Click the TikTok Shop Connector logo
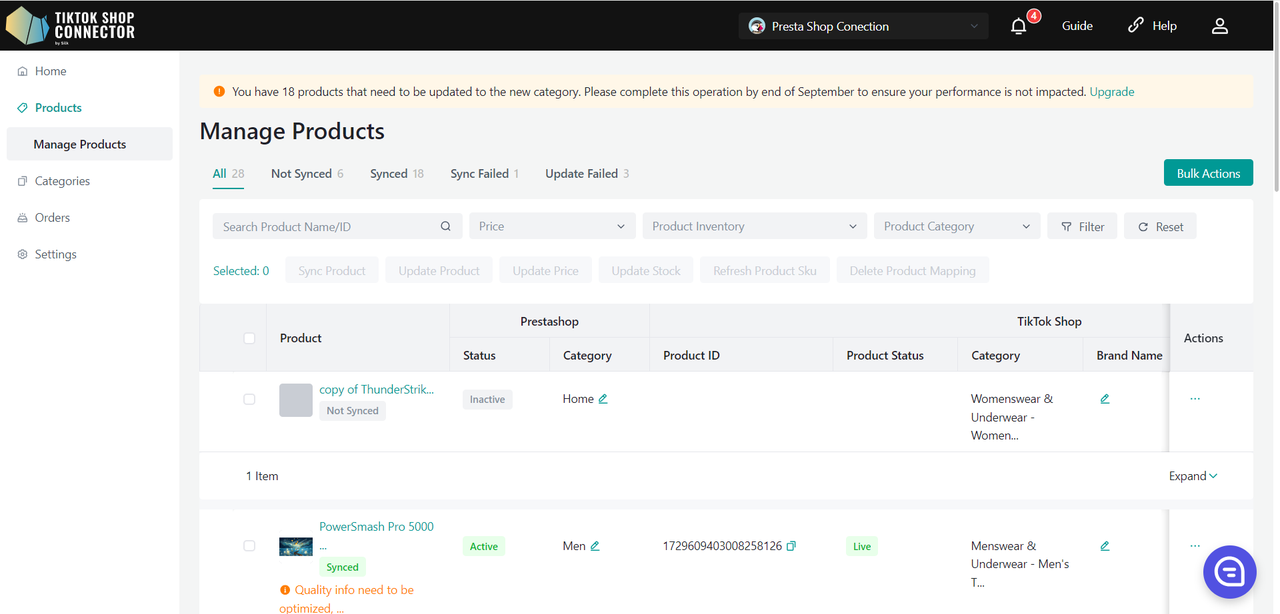Image resolution: width=1280 pixels, height=614 pixels. tap(70, 26)
